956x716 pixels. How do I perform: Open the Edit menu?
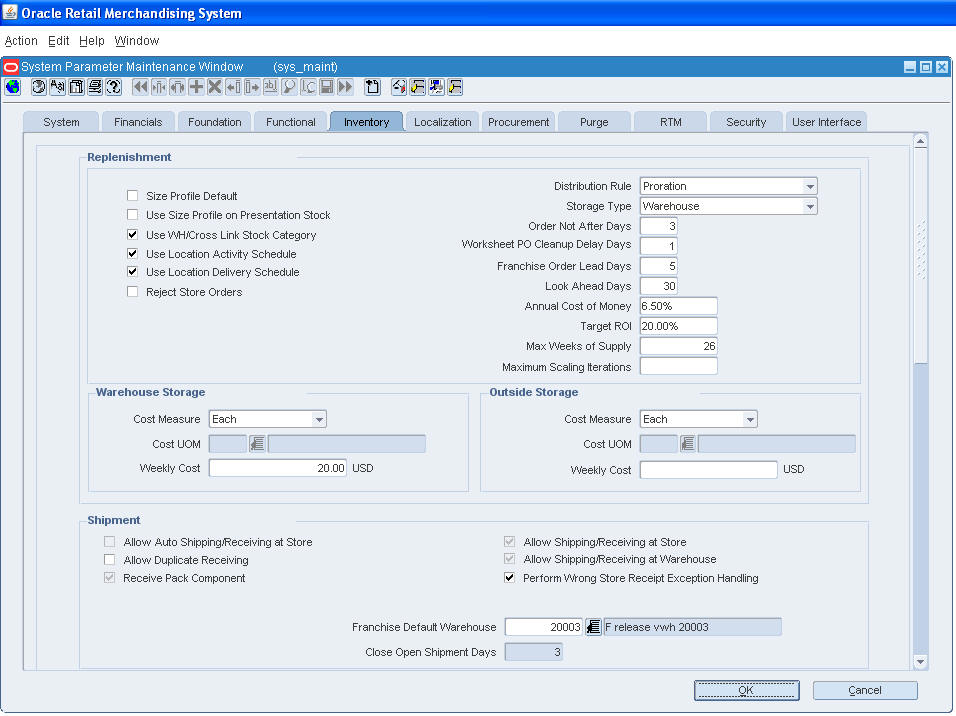pyautogui.click(x=59, y=41)
